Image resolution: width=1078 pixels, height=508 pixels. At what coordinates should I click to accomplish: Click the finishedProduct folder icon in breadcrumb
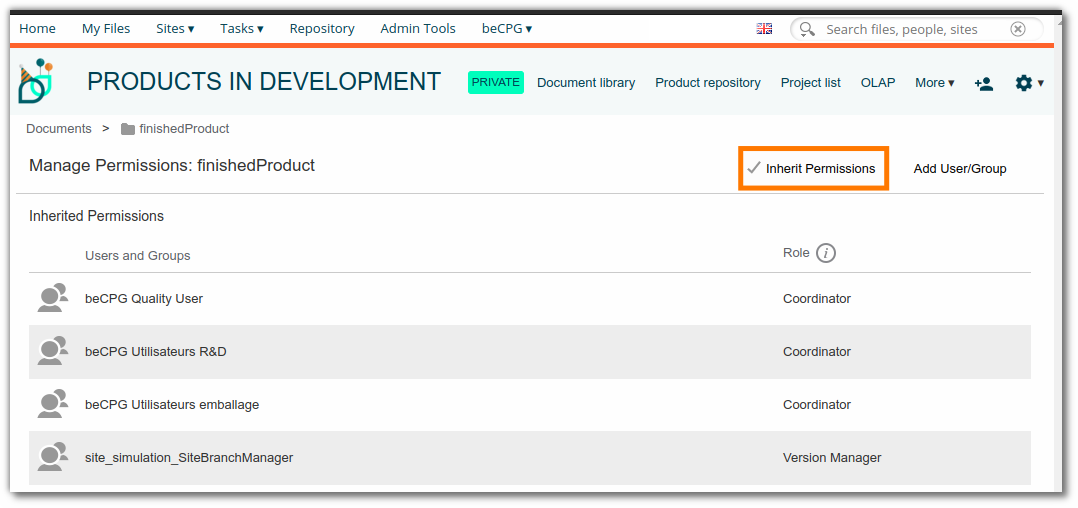click(x=127, y=129)
